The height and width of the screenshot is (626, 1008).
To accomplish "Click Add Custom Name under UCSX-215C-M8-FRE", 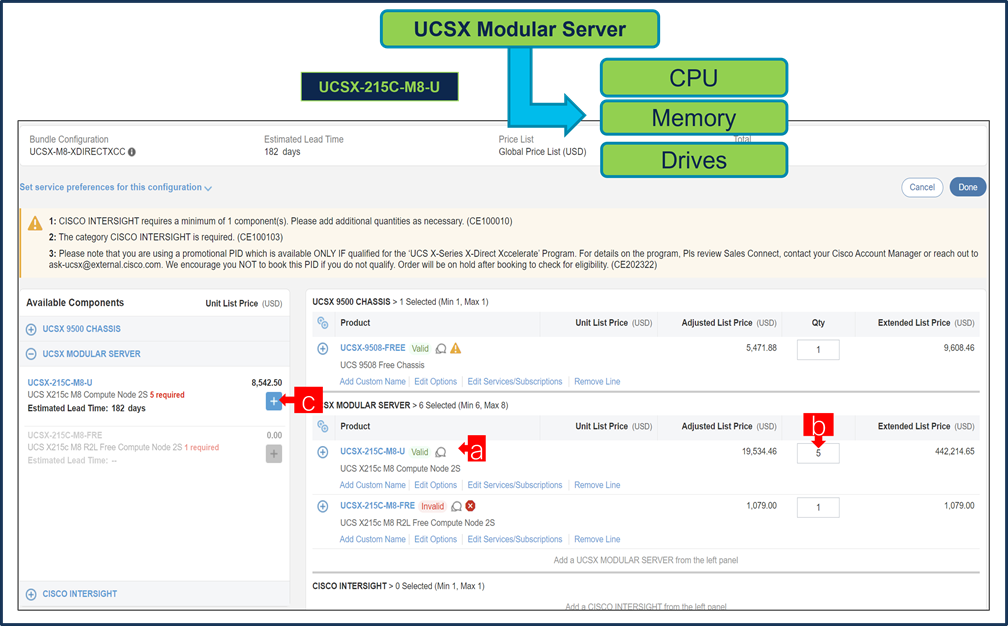I will click(373, 540).
